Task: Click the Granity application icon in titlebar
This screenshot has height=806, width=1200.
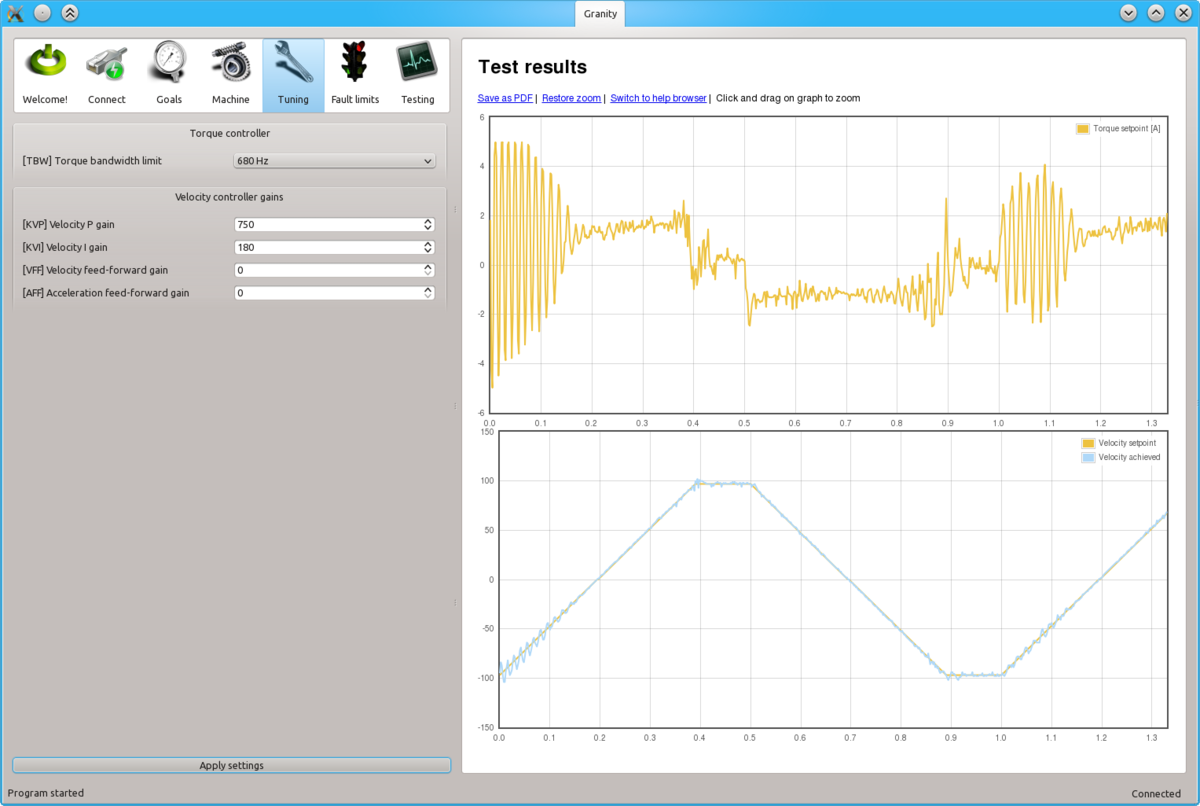Action: [x=13, y=13]
